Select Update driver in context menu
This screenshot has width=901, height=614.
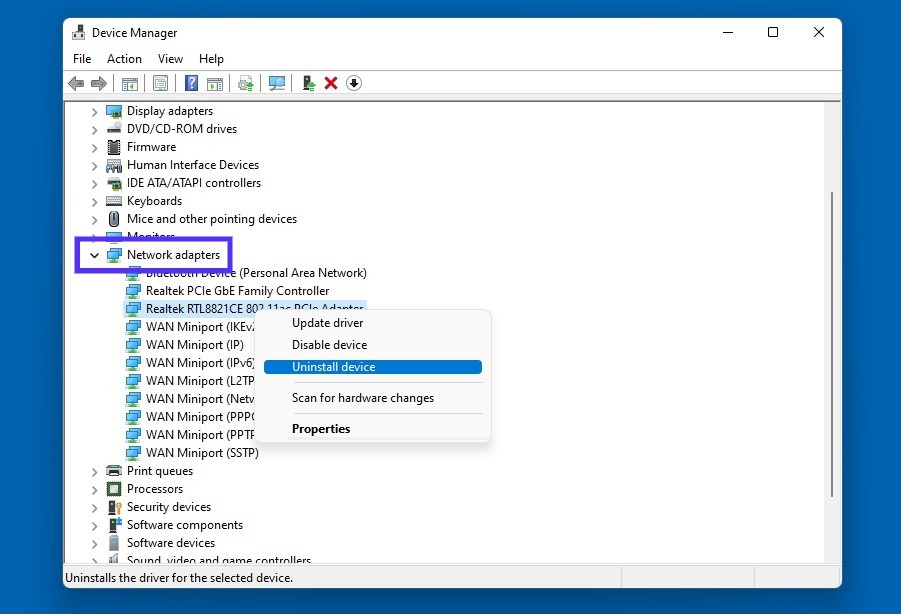(327, 323)
